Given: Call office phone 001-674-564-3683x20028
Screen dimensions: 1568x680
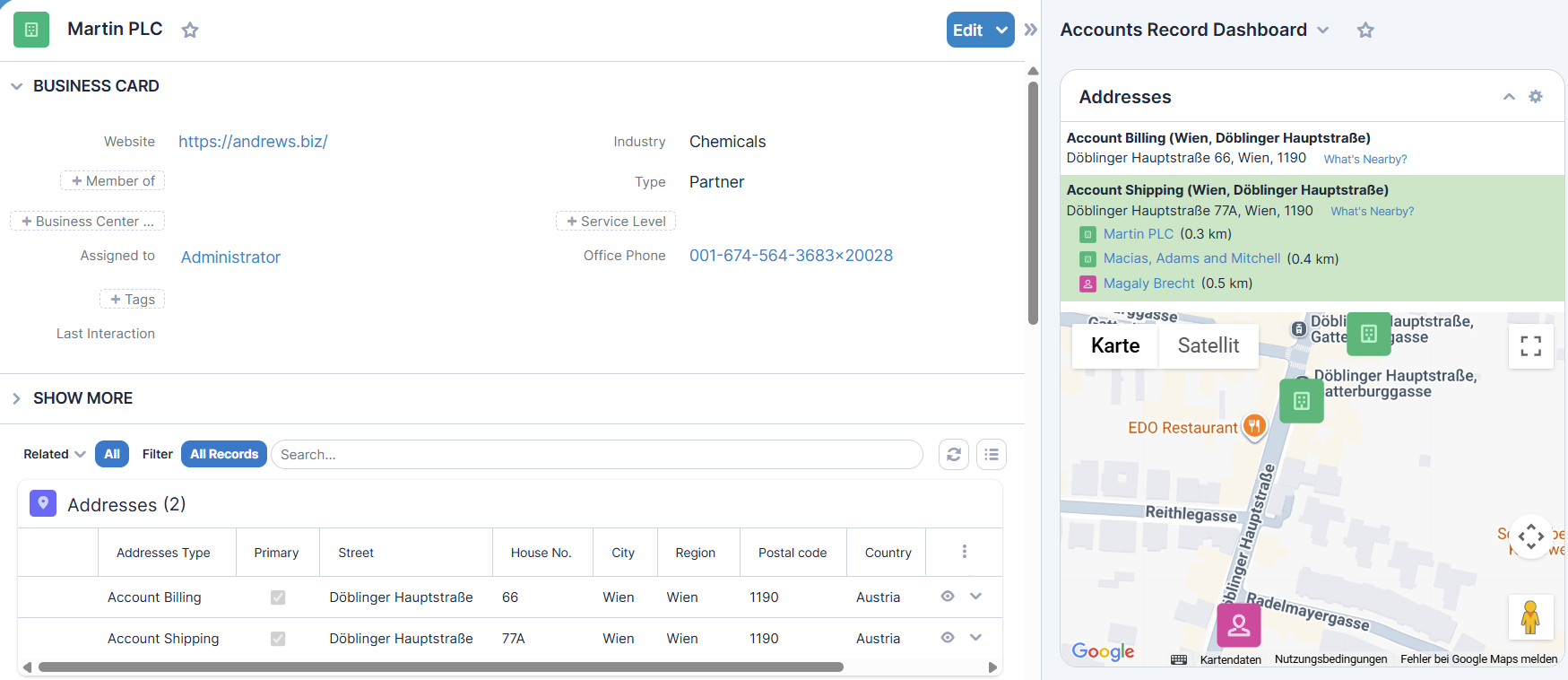Looking at the screenshot, I should [x=791, y=256].
